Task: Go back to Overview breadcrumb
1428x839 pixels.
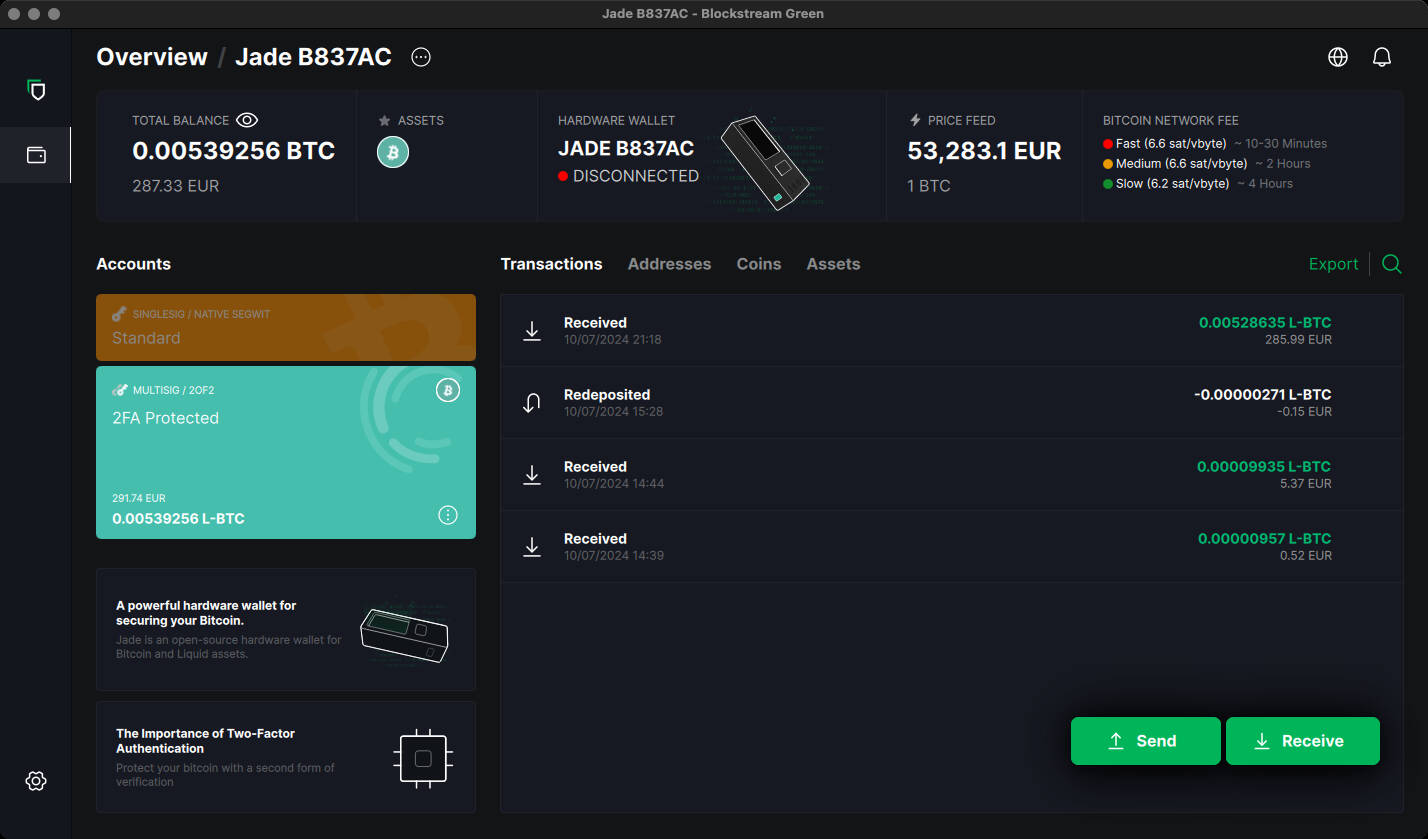Action: [152, 57]
